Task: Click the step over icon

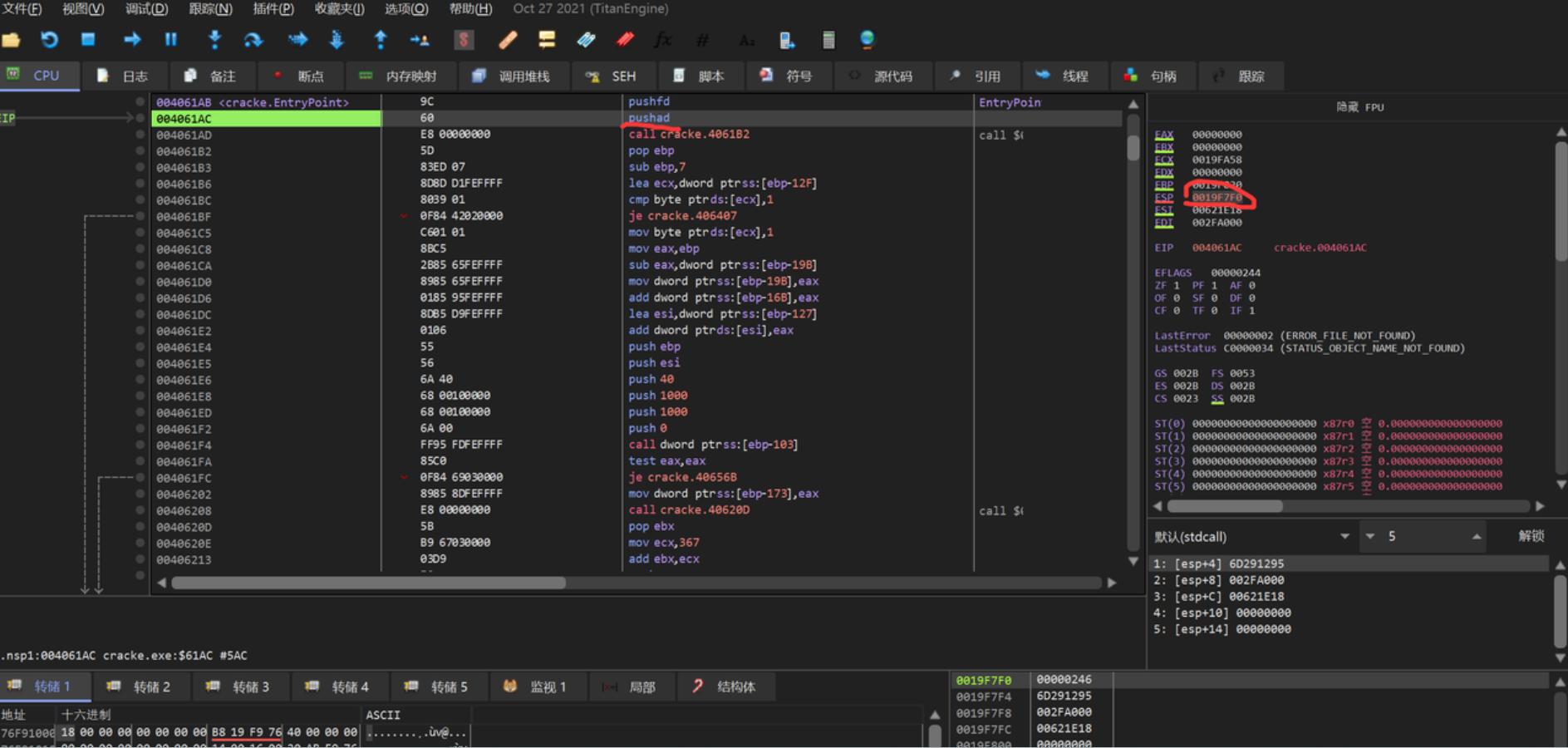Action: (x=253, y=39)
